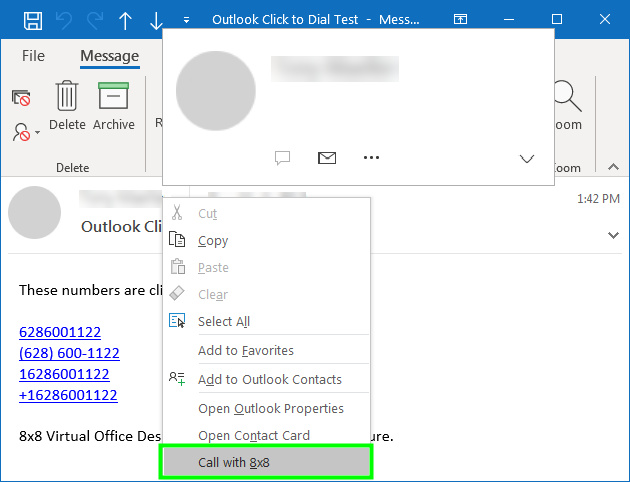Select the Message ribbon tab
The image size is (630, 482).
pyautogui.click(x=110, y=56)
